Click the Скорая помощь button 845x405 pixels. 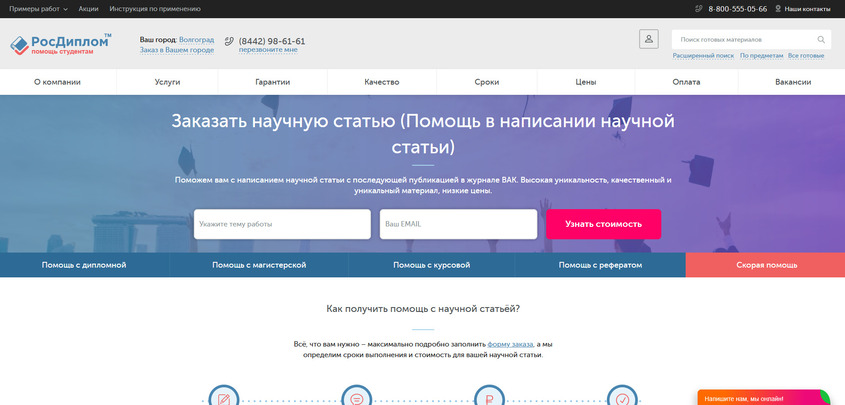(766, 265)
